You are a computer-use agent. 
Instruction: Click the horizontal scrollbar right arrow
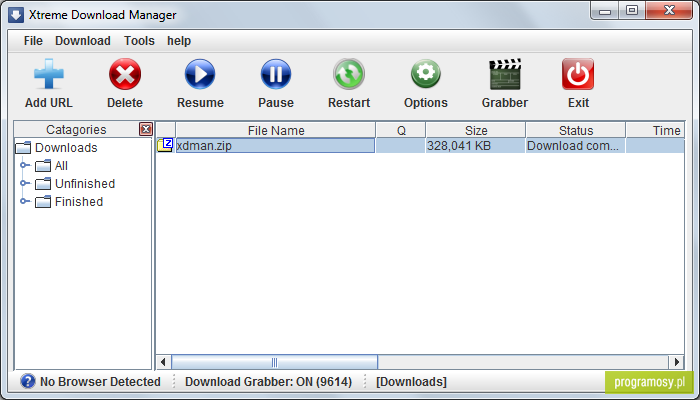click(x=676, y=362)
